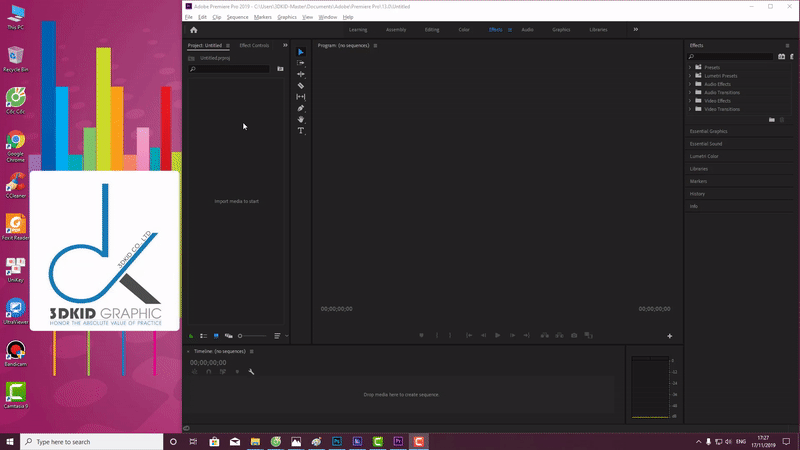This screenshot has height=450, width=800.
Task: Expand the Audio Effects folder
Action: click(x=690, y=84)
